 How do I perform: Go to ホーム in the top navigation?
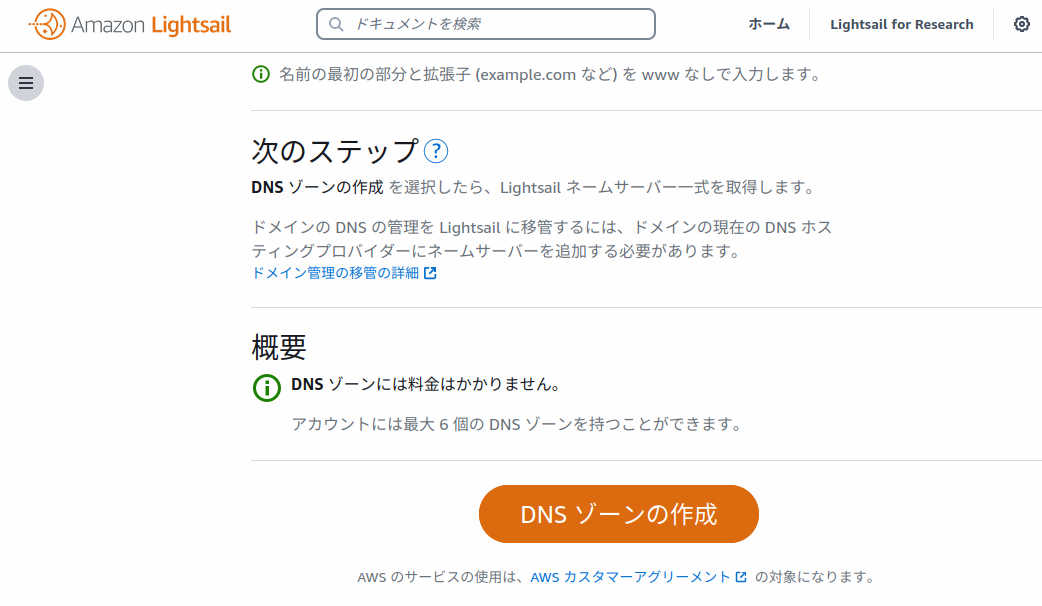(769, 25)
